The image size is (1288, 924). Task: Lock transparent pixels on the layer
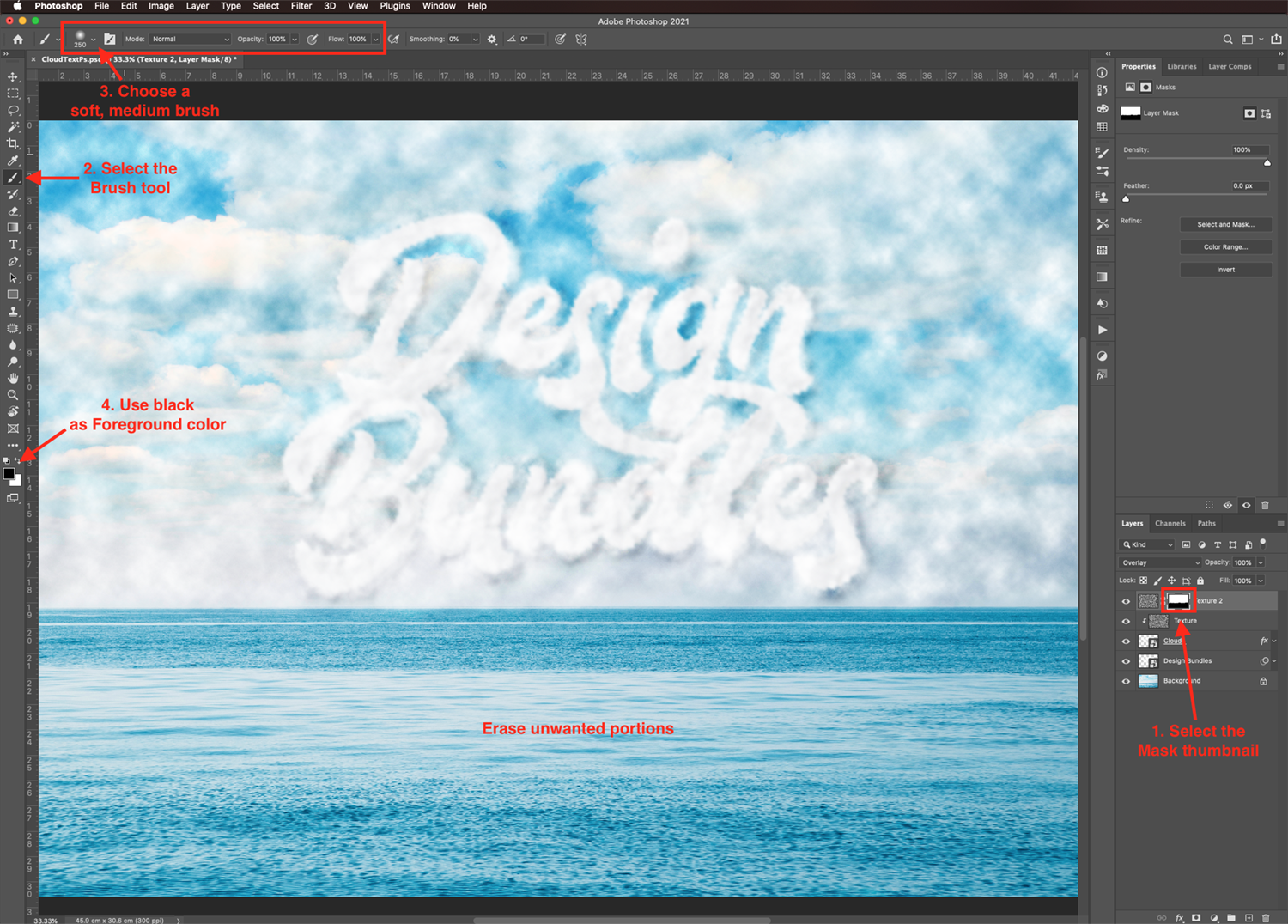(x=1144, y=581)
